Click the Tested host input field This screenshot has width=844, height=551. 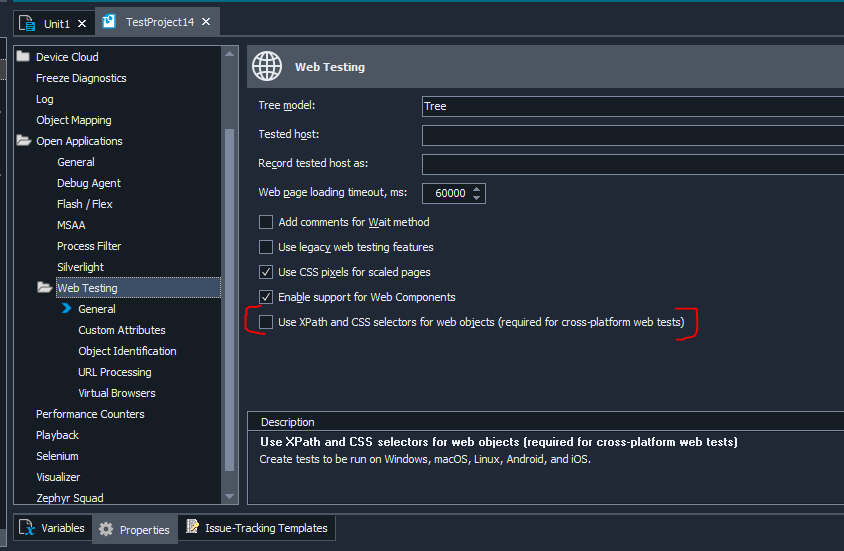(633, 135)
